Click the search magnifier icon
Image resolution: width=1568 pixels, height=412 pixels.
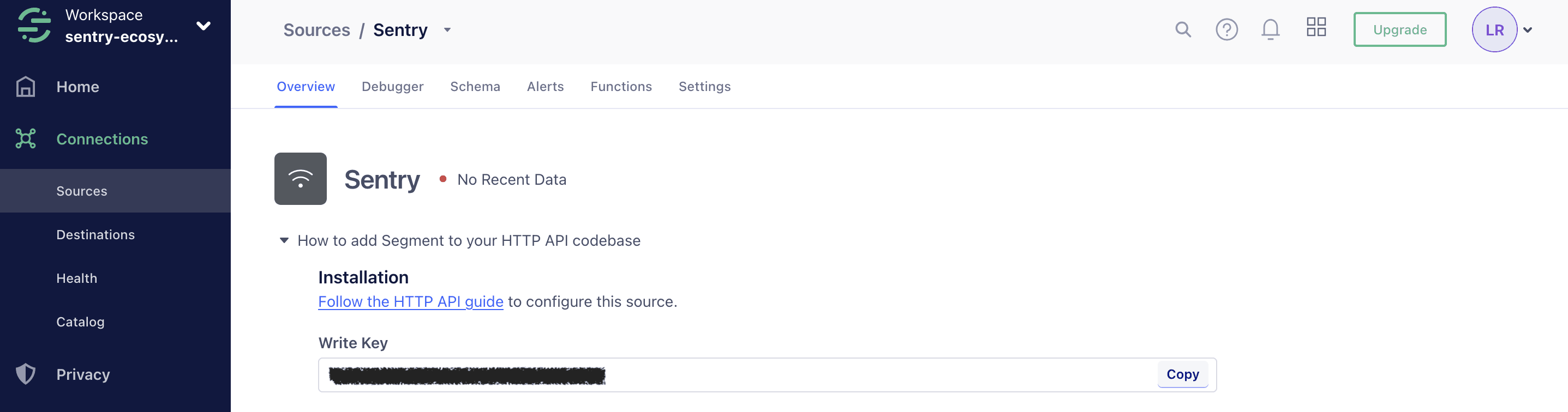point(1183,29)
